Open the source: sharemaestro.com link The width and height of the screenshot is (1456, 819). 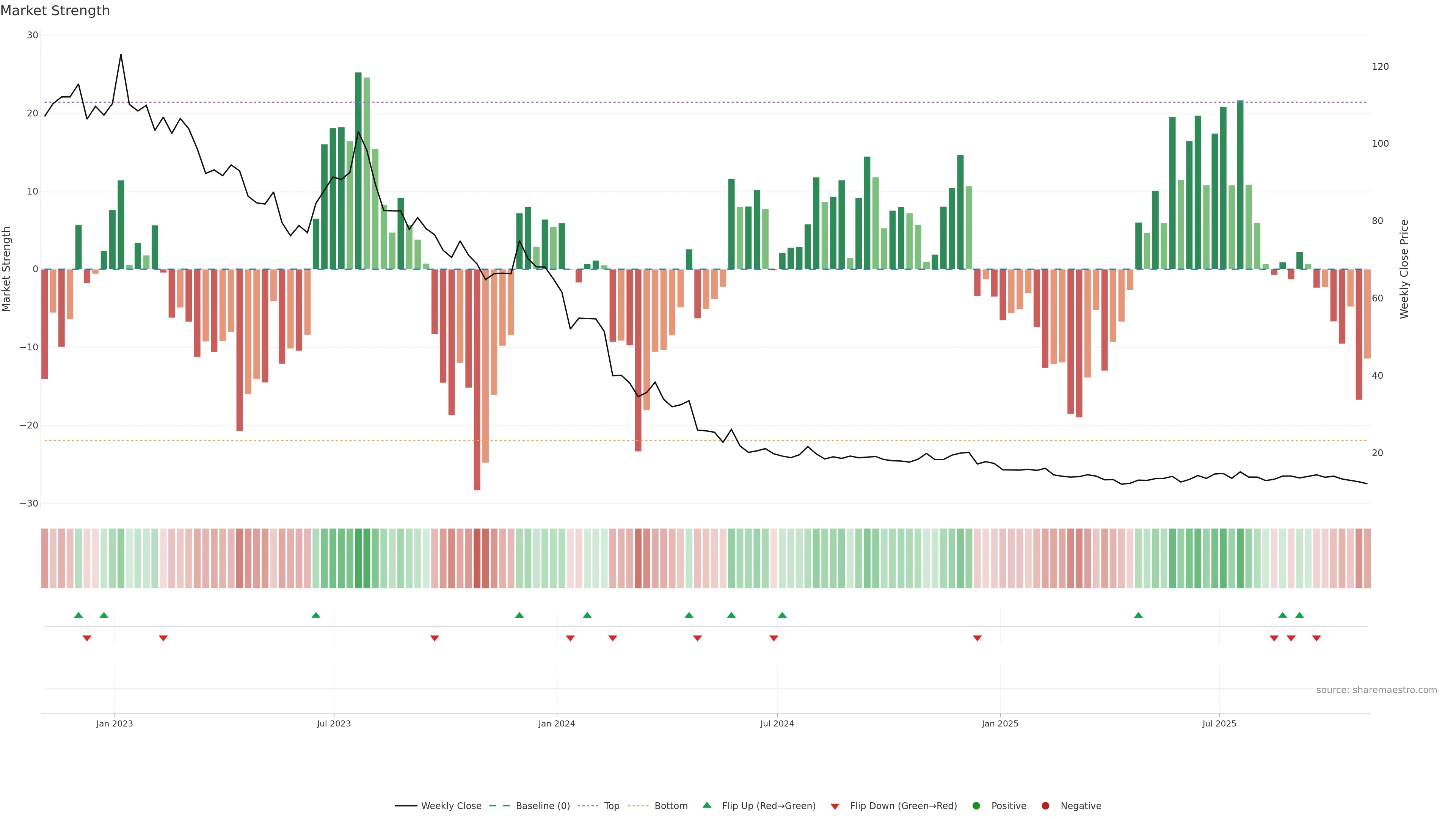tap(1376, 690)
